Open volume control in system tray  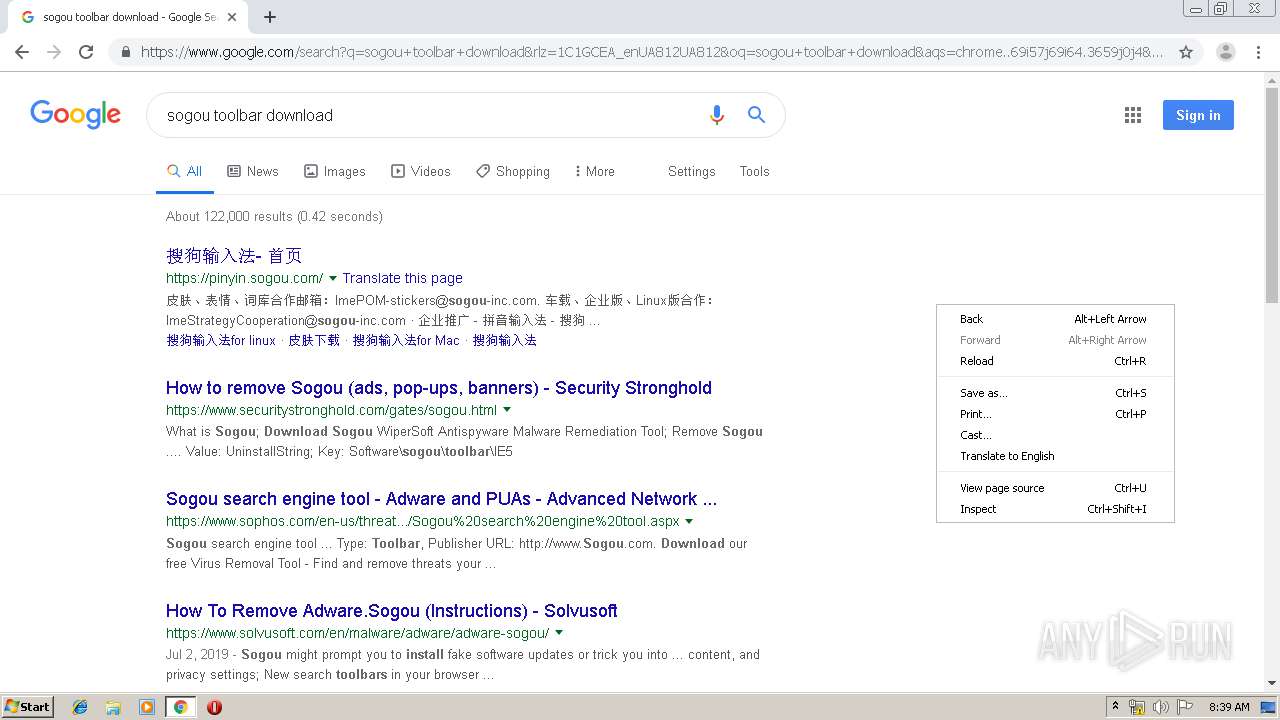pos(1161,707)
